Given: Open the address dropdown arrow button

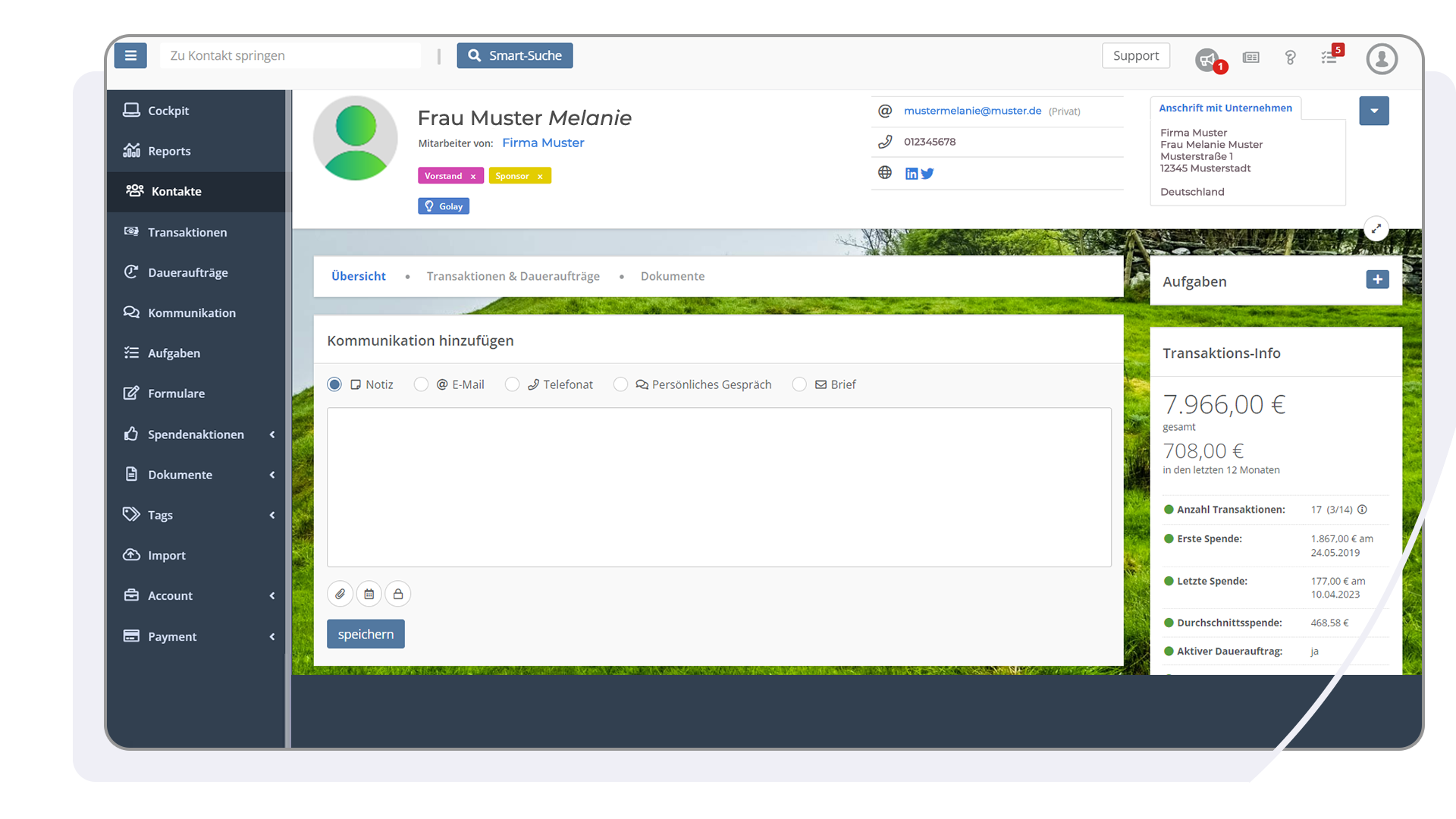Looking at the screenshot, I should (x=1374, y=111).
